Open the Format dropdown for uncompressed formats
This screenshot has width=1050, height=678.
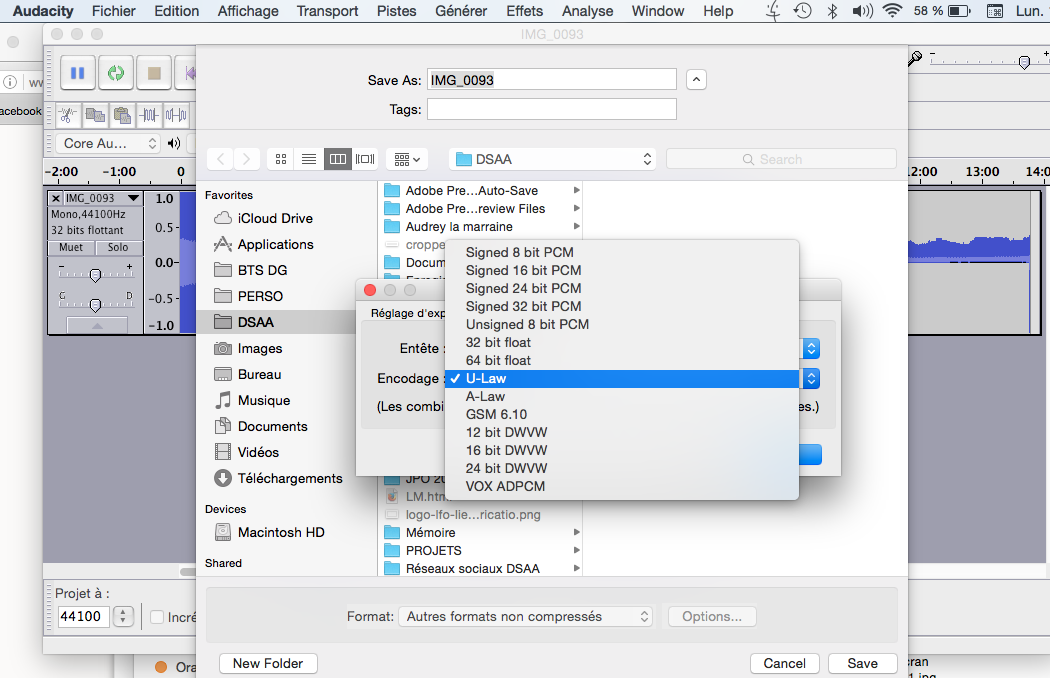(x=526, y=617)
